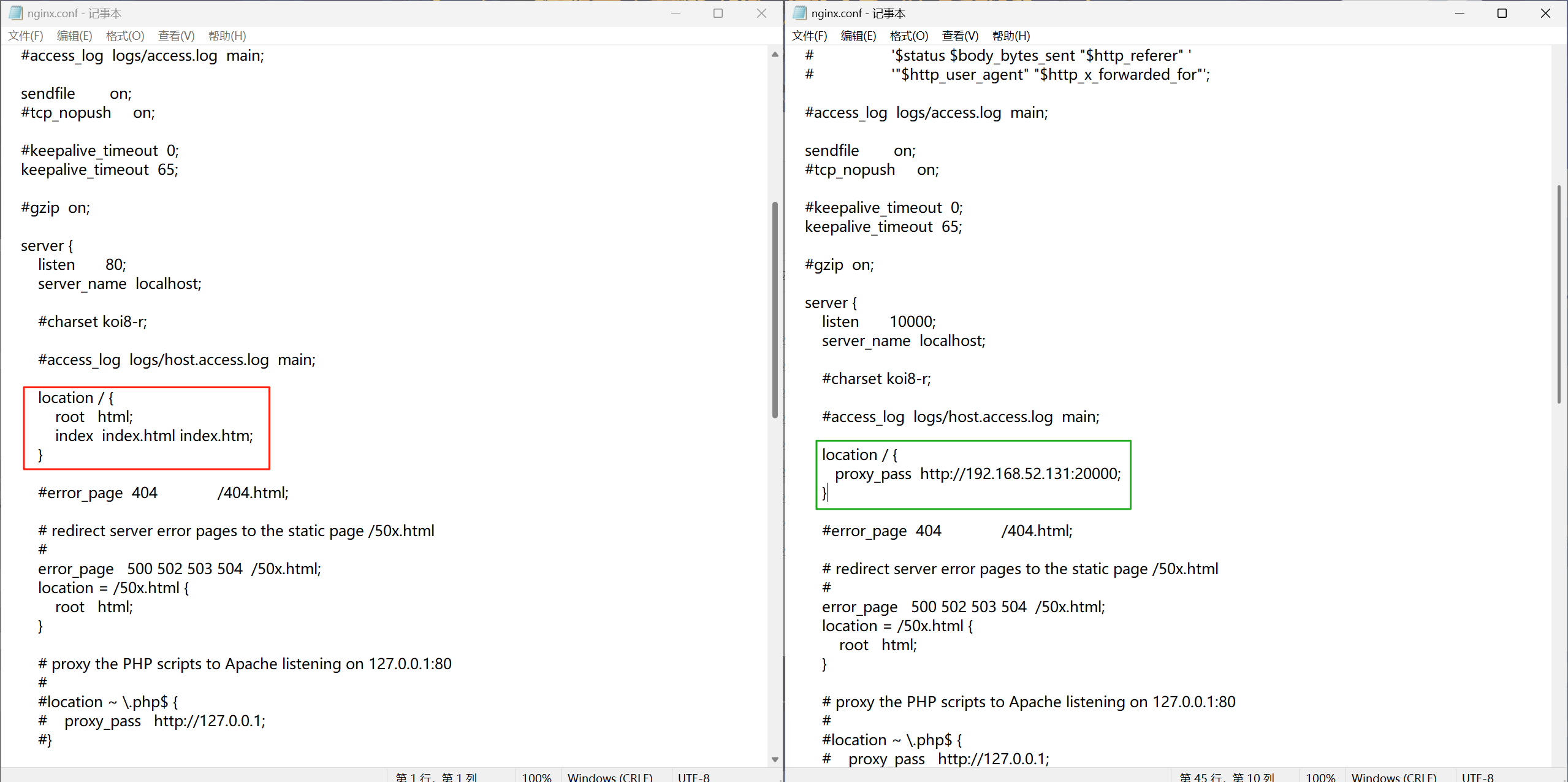
Task: Maximize the right nginx.conf Notepad window
Action: point(1502,13)
